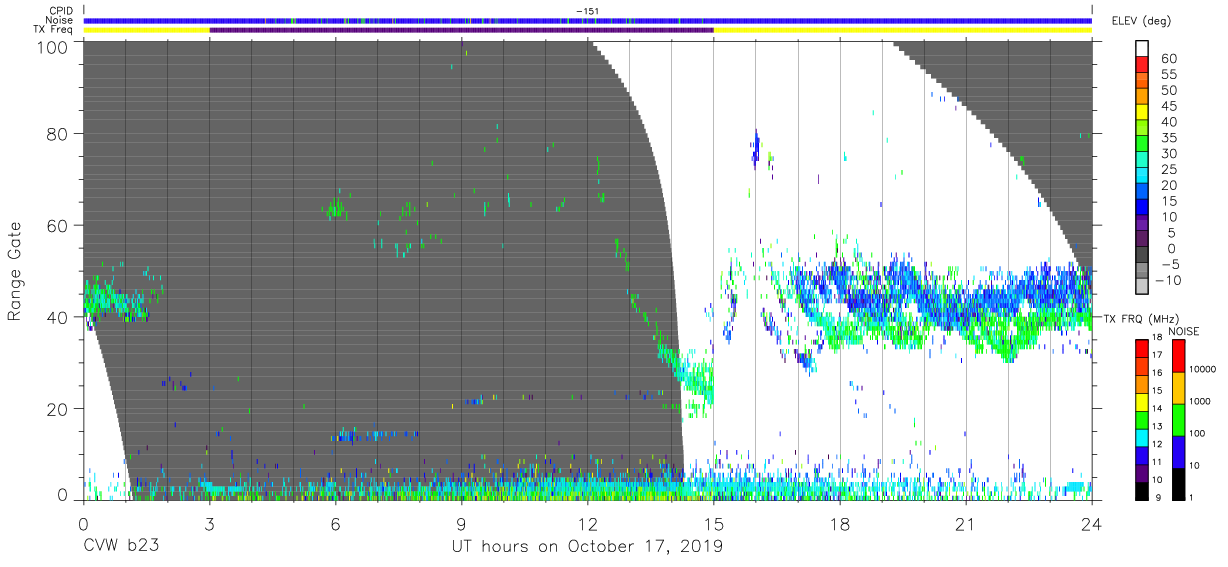Image resolution: width=1228 pixels, height=567 pixels.
Task: Click the 24 tick label on the UT hours axis
Action: tap(1091, 523)
